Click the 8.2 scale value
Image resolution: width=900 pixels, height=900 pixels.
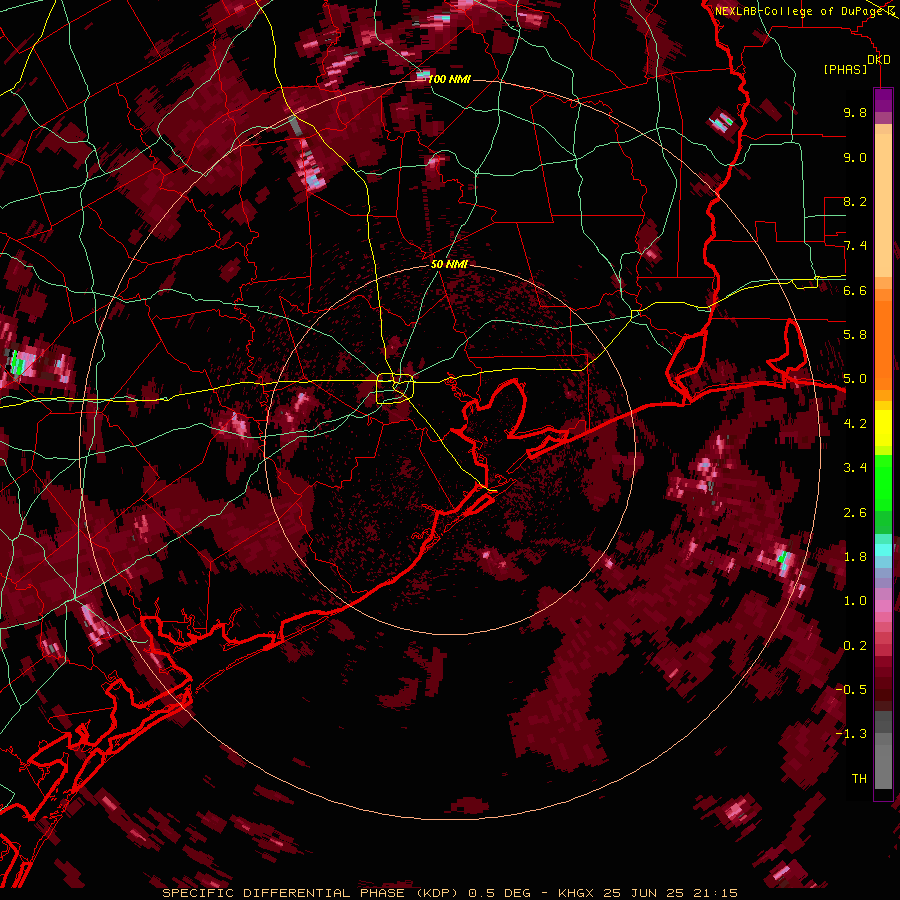click(x=855, y=201)
